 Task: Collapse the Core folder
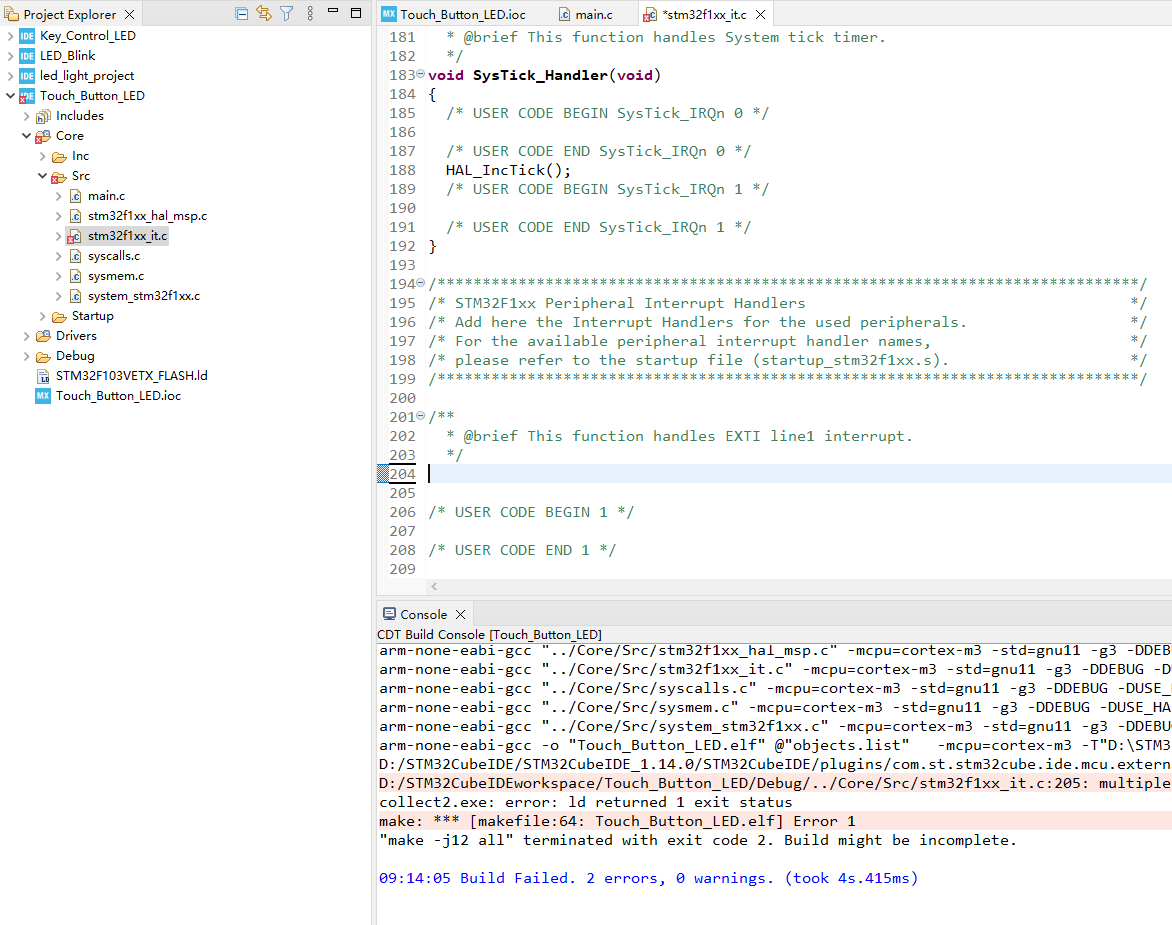click(26, 136)
